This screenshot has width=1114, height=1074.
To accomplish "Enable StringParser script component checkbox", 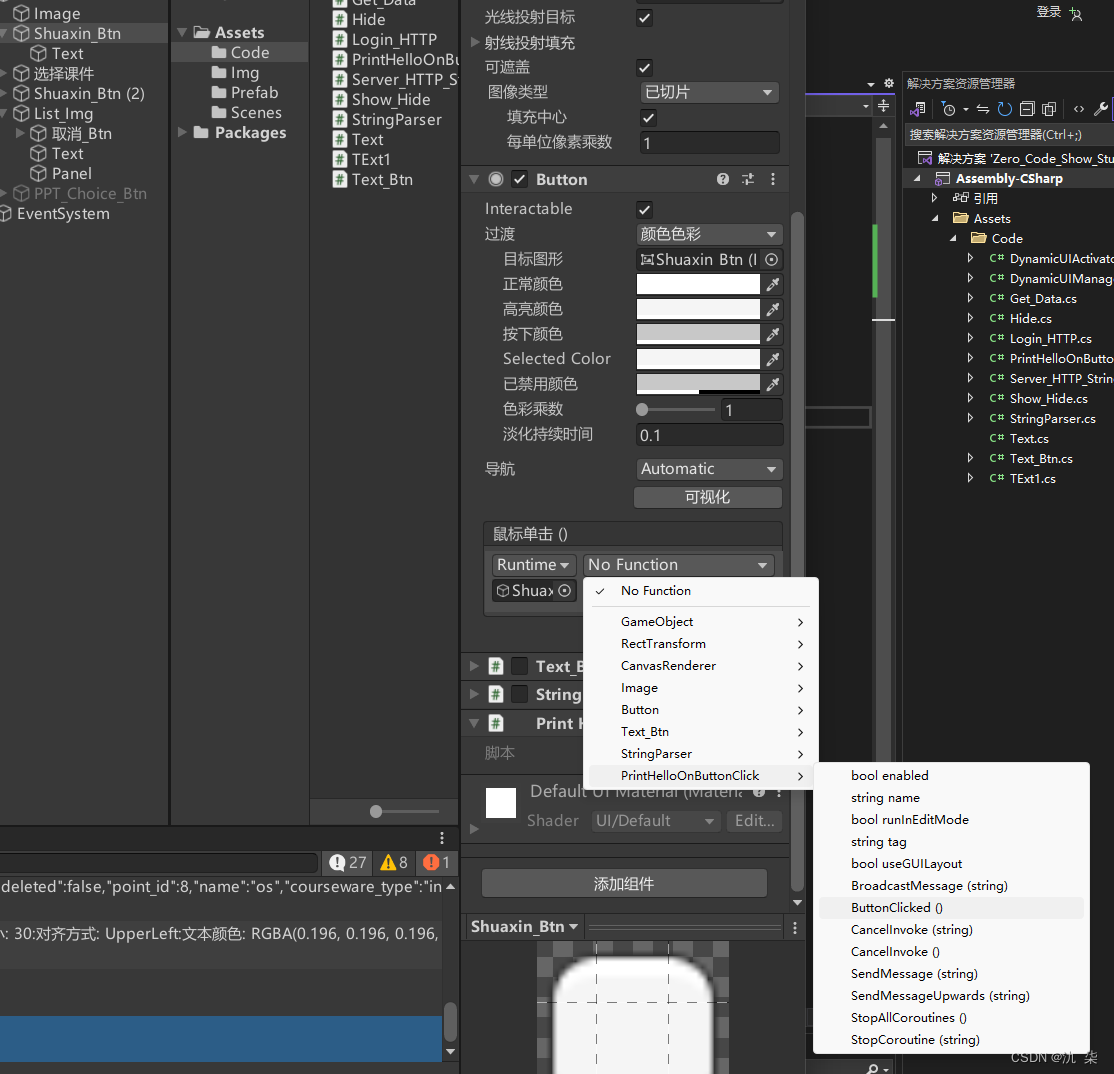I will 520,694.
